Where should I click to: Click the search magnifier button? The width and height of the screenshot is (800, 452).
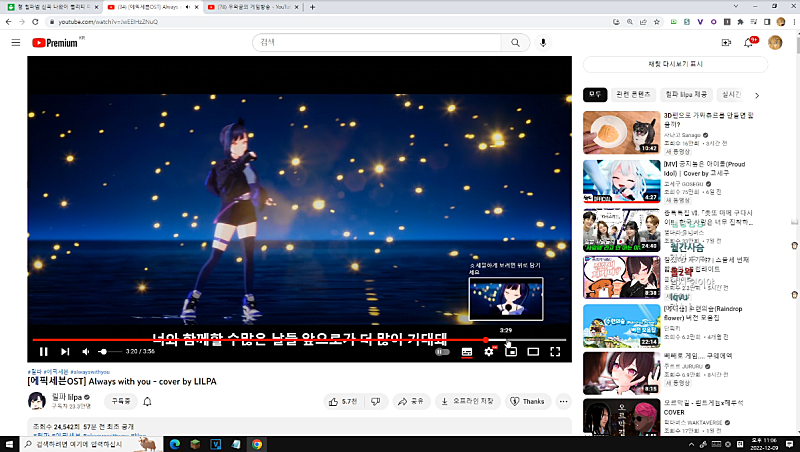tap(515, 42)
